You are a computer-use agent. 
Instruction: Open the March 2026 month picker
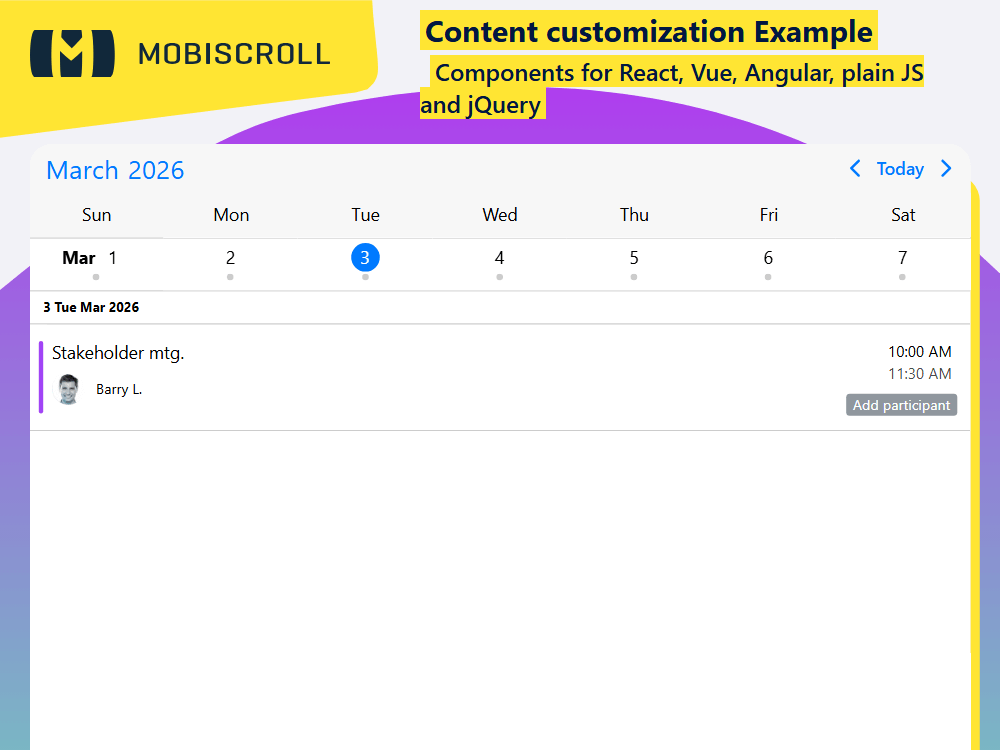pyautogui.click(x=114, y=170)
